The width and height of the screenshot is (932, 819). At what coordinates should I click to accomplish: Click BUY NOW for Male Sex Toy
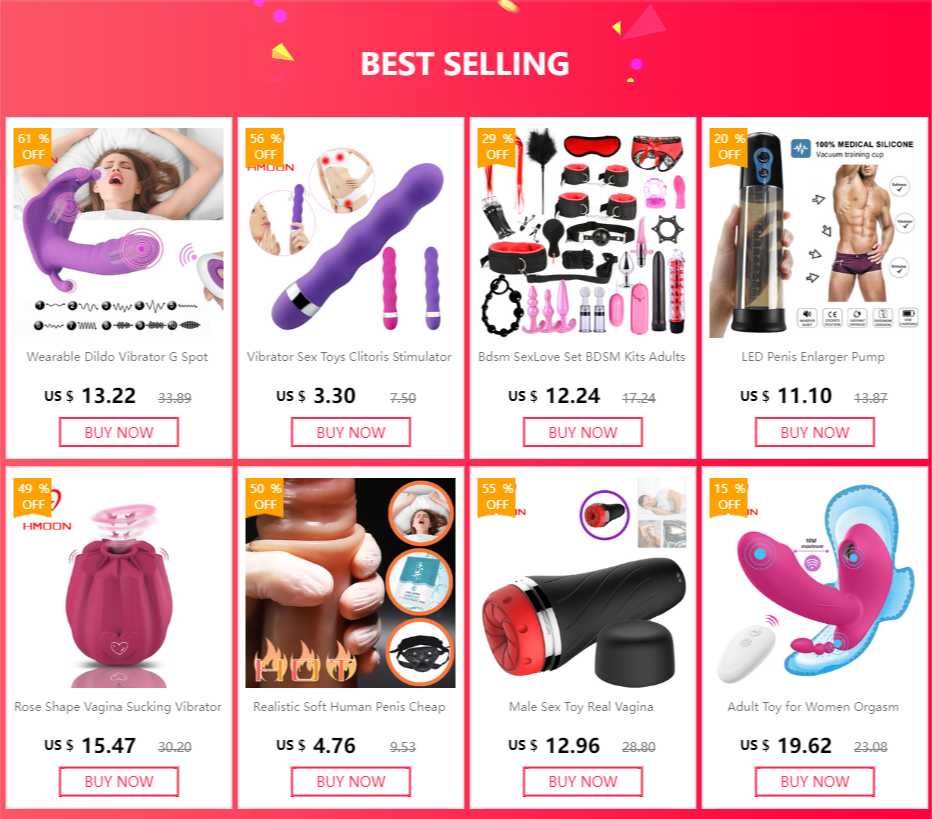click(x=582, y=782)
